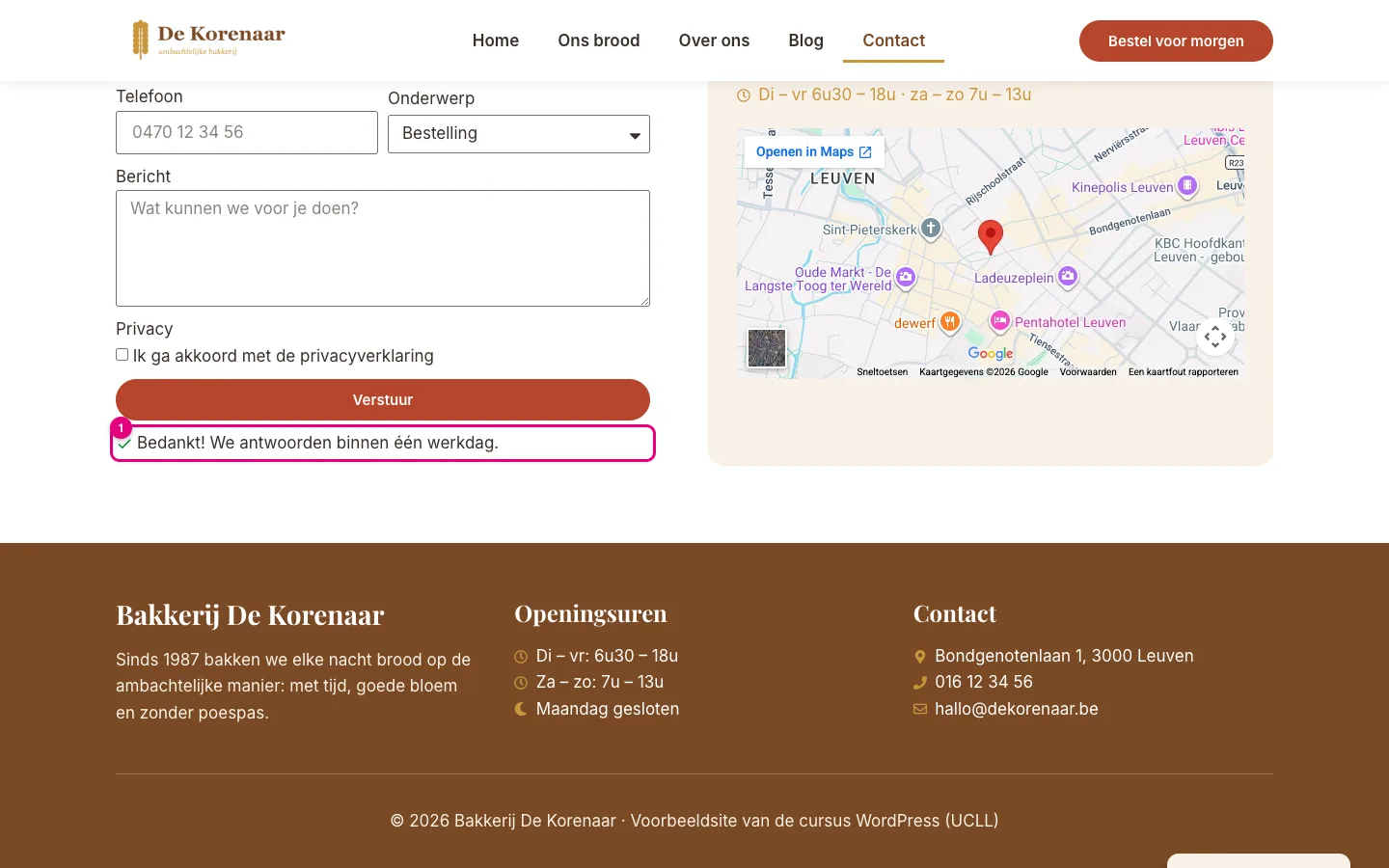
Task: Click Oude Markt map marker
Action: click(906, 278)
